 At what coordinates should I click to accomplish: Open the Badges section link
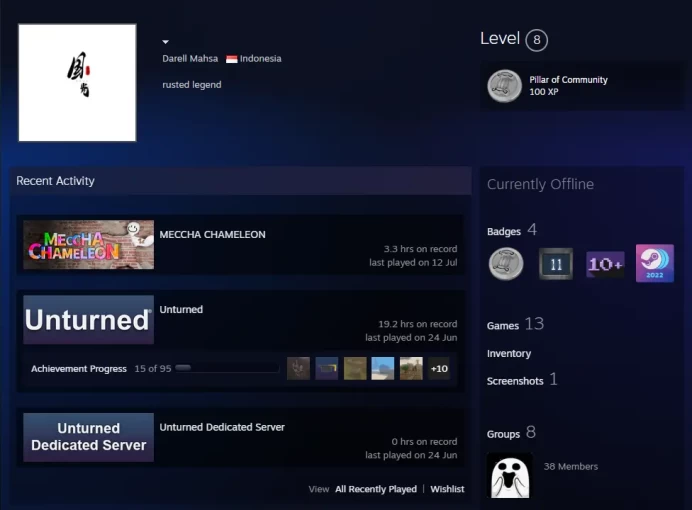coord(512,230)
